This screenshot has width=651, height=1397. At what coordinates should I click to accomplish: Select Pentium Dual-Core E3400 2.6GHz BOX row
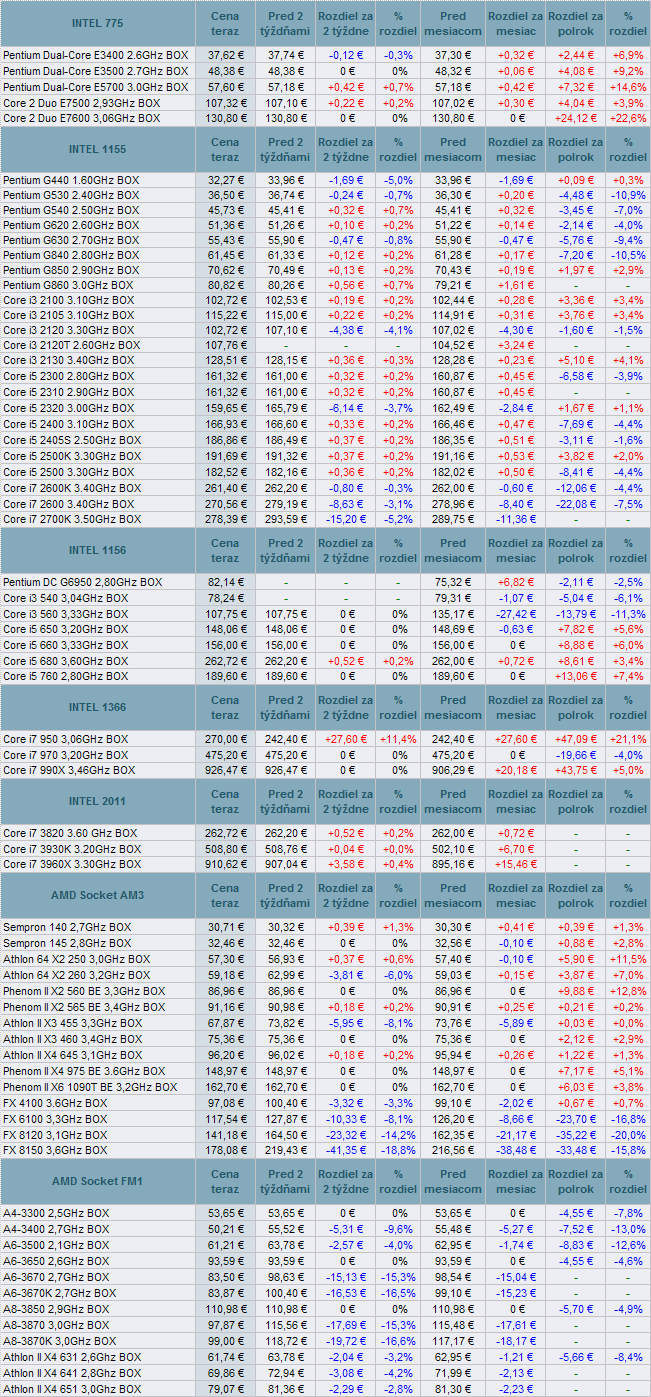coord(325,55)
